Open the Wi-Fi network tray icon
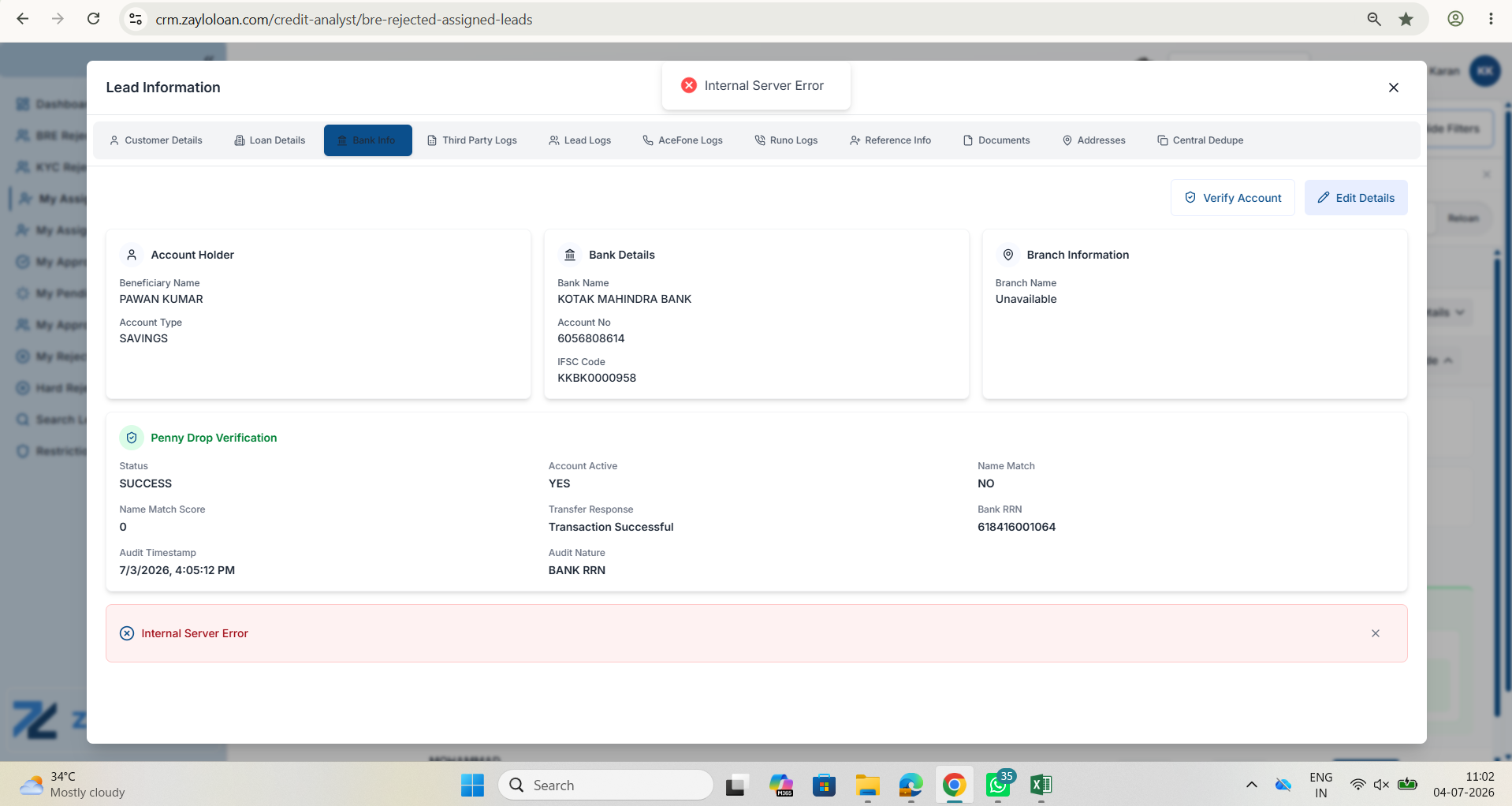Viewport: 1512px width, 806px height. (1357, 785)
